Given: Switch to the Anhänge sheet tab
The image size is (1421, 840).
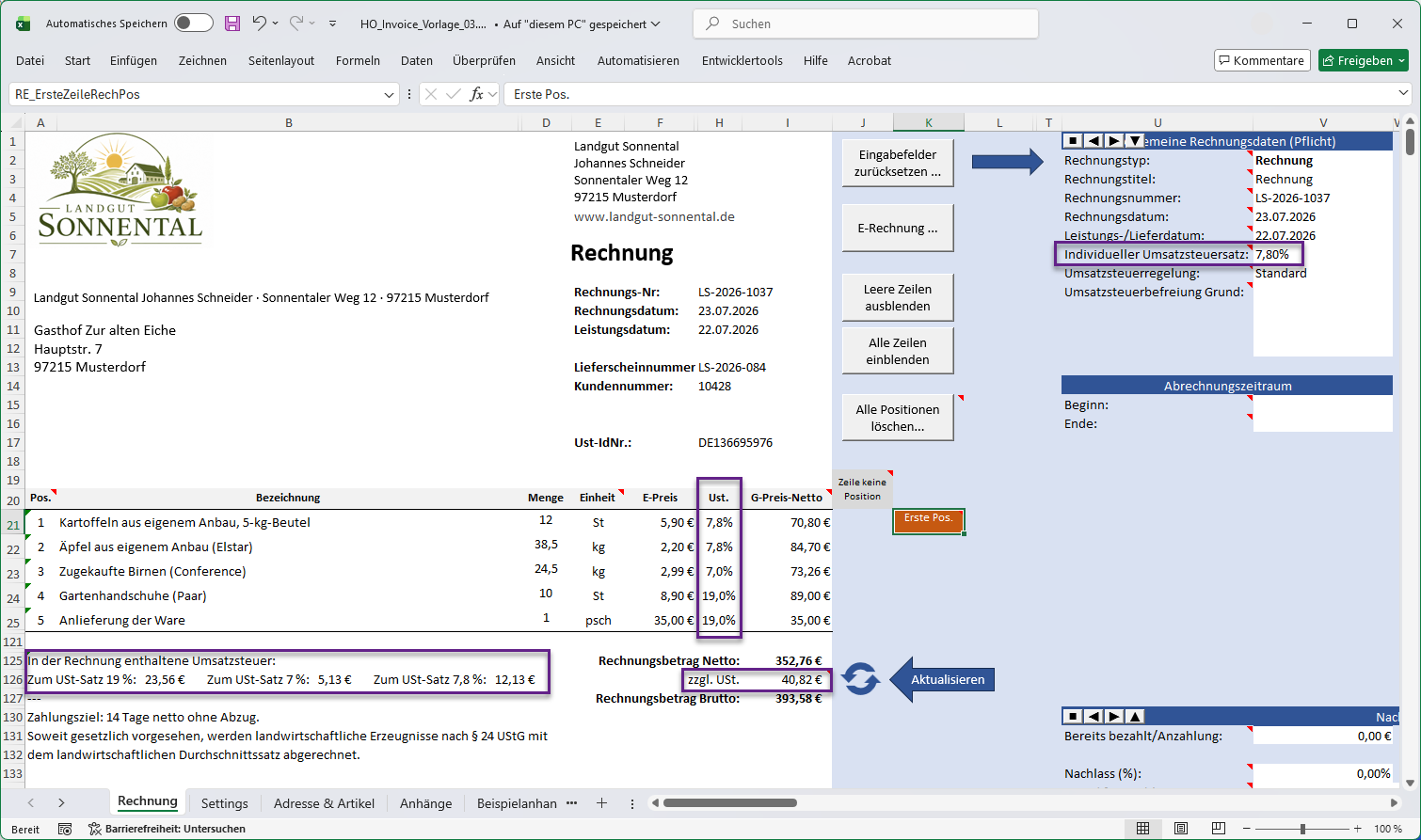Looking at the screenshot, I should (425, 803).
